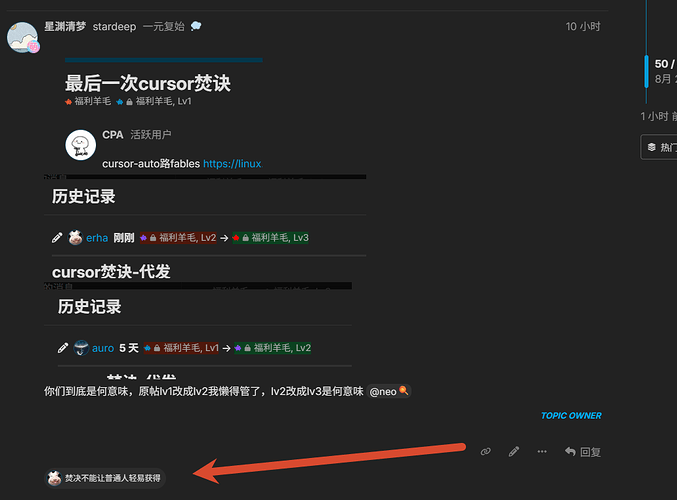Viewport: 677px width, 500px height.
Task: Click the blue timeline scroller handle
Action: click(x=646, y=72)
